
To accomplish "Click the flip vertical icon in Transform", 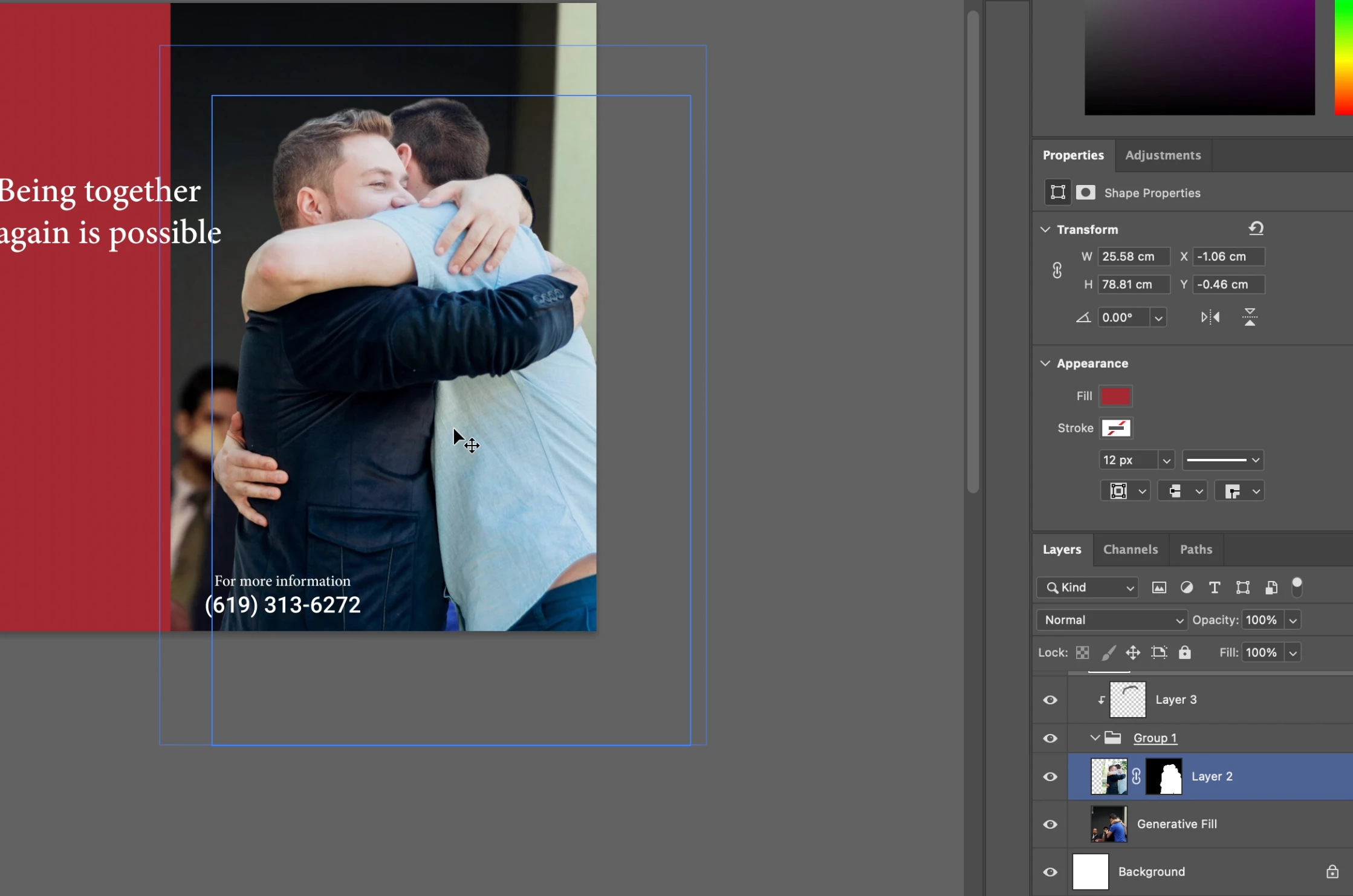I will [1250, 317].
